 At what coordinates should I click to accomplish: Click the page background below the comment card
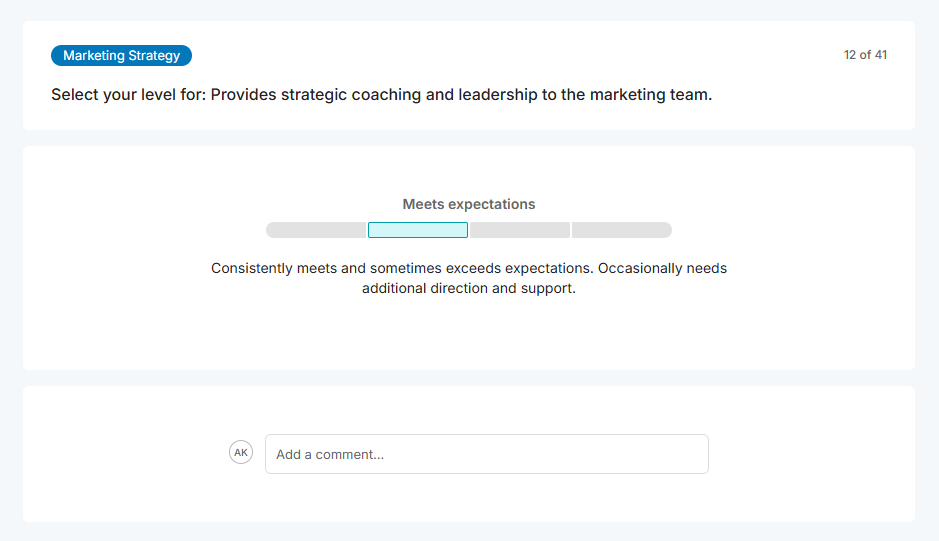(x=469, y=532)
